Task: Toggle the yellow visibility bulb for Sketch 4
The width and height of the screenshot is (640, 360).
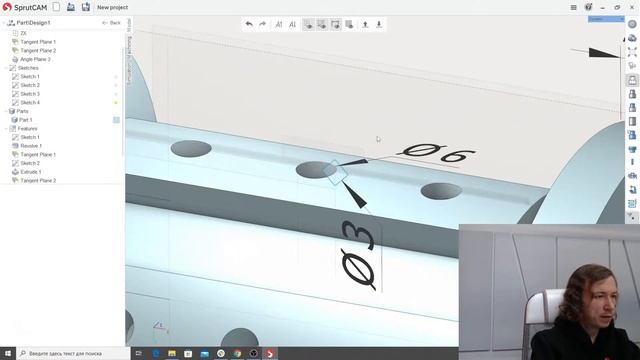Action: tap(116, 103)
